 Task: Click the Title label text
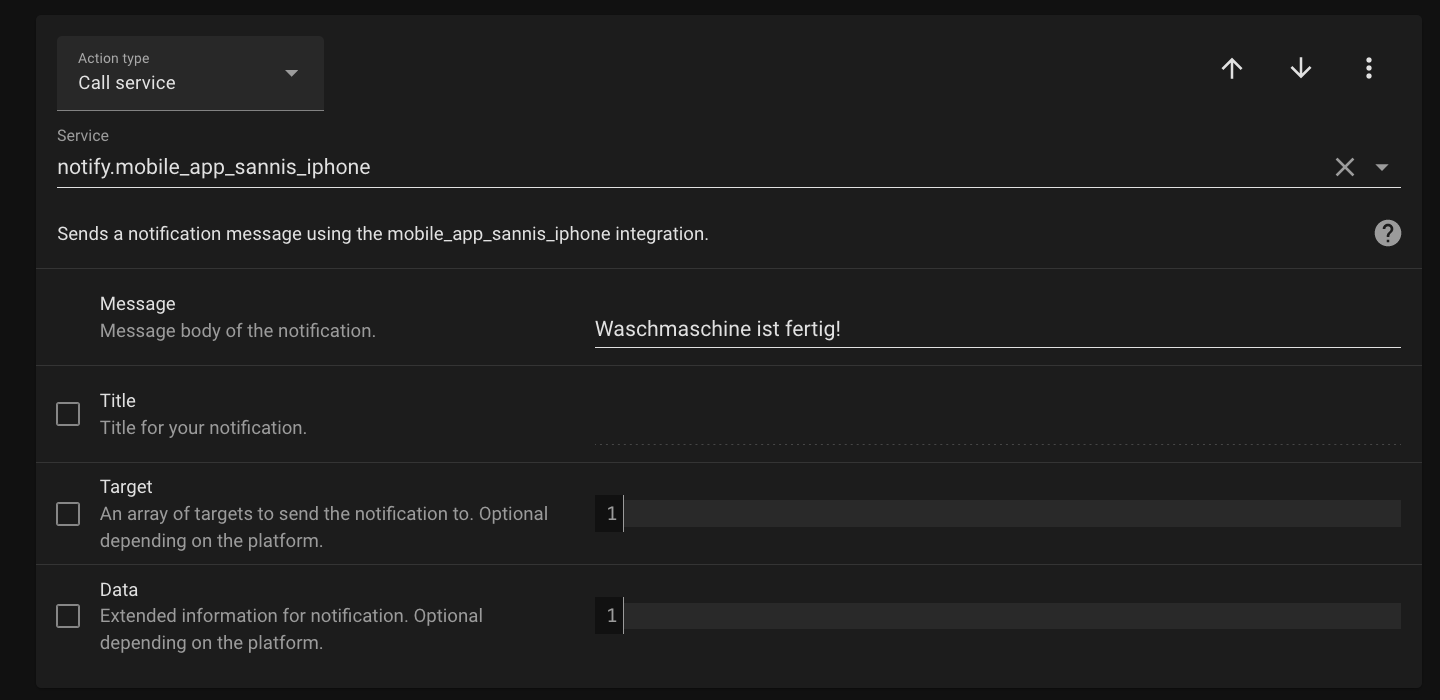pos(117,400)
